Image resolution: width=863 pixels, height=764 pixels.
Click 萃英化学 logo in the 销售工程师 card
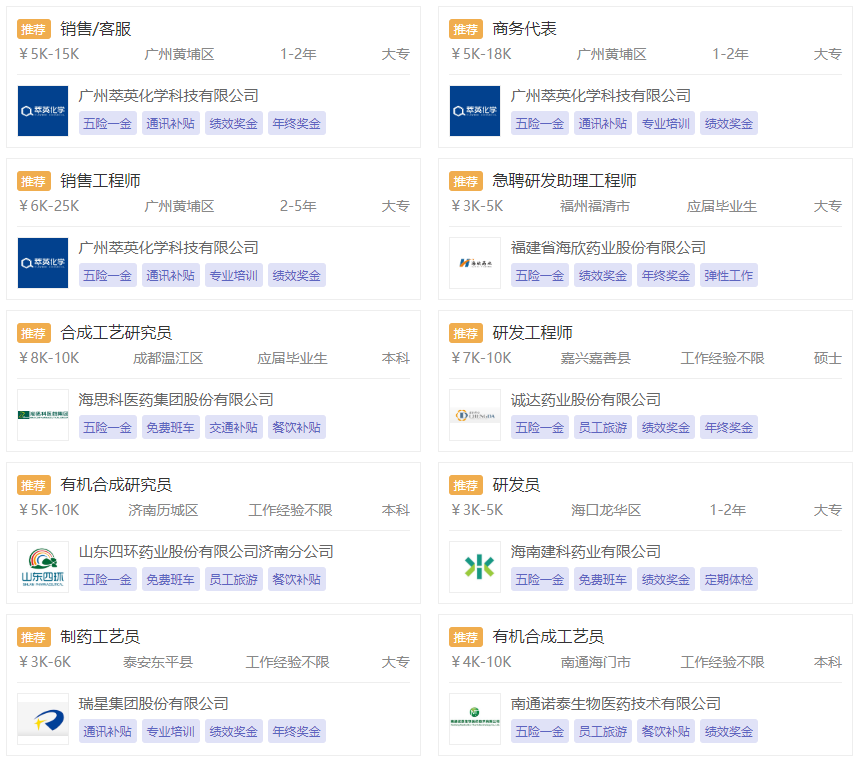[x=43, y=263]
